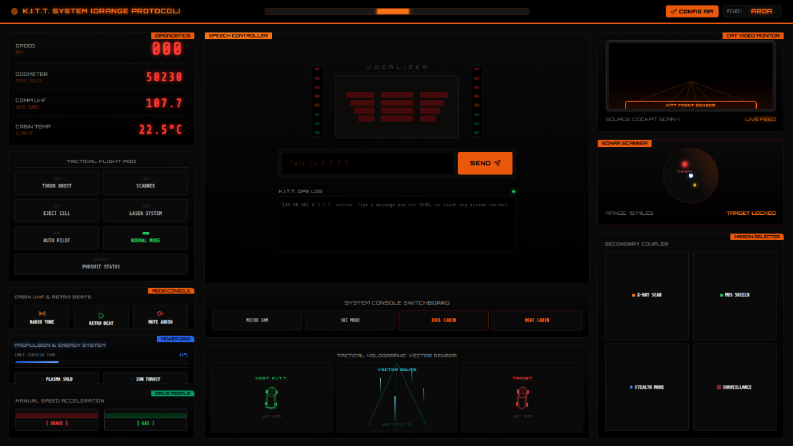Open the Diagnostics tab label
Screen dimensions: 793x446
coord(172,36)
